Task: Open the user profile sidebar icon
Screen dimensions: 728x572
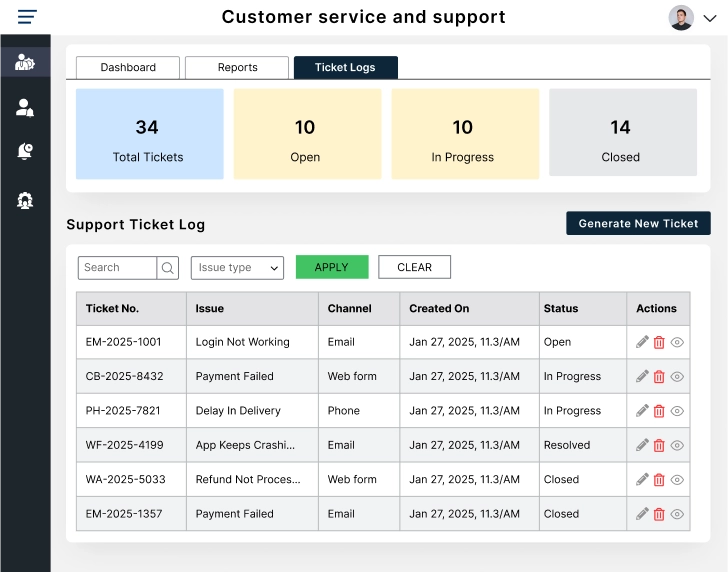Action: pyautogui.click(x=25, y=107)
